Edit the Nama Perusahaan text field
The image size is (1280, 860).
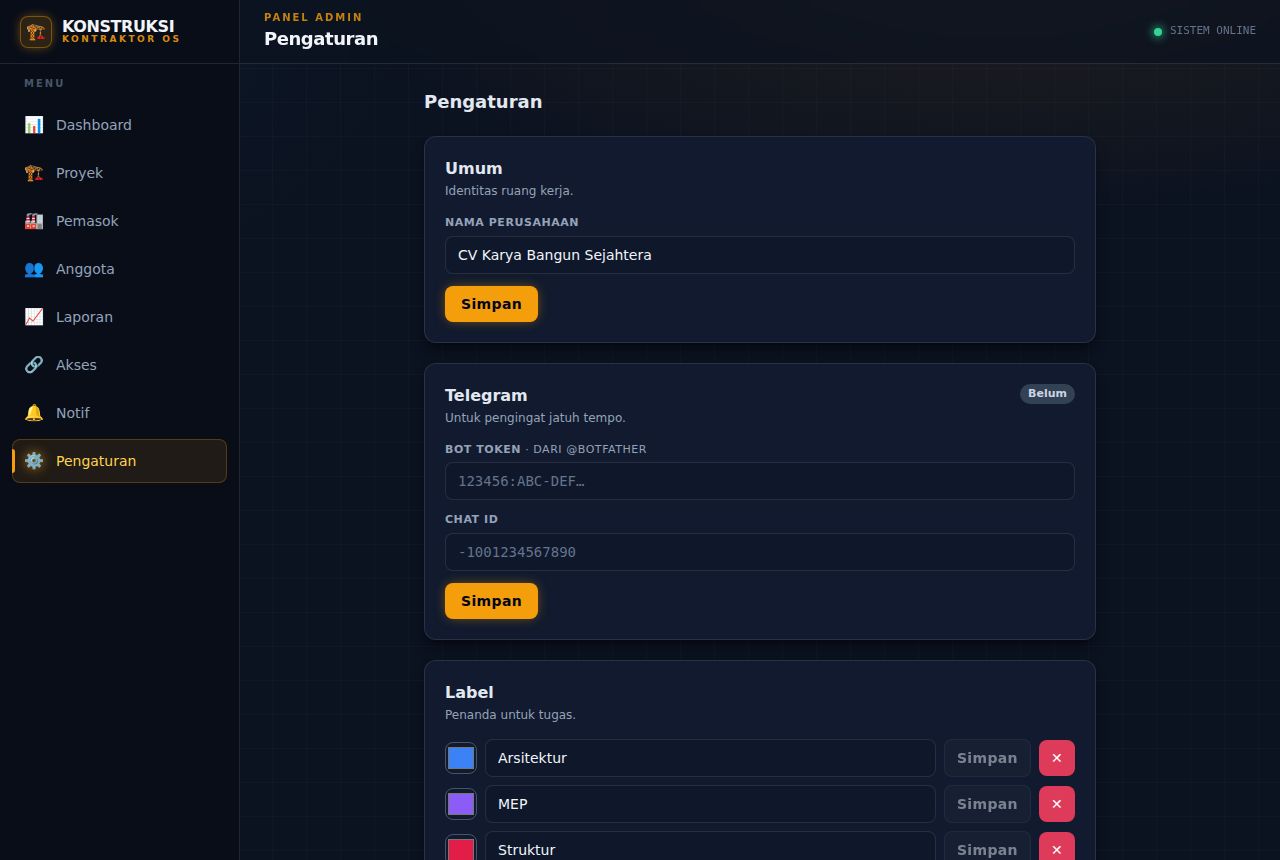tap(760, 255)
